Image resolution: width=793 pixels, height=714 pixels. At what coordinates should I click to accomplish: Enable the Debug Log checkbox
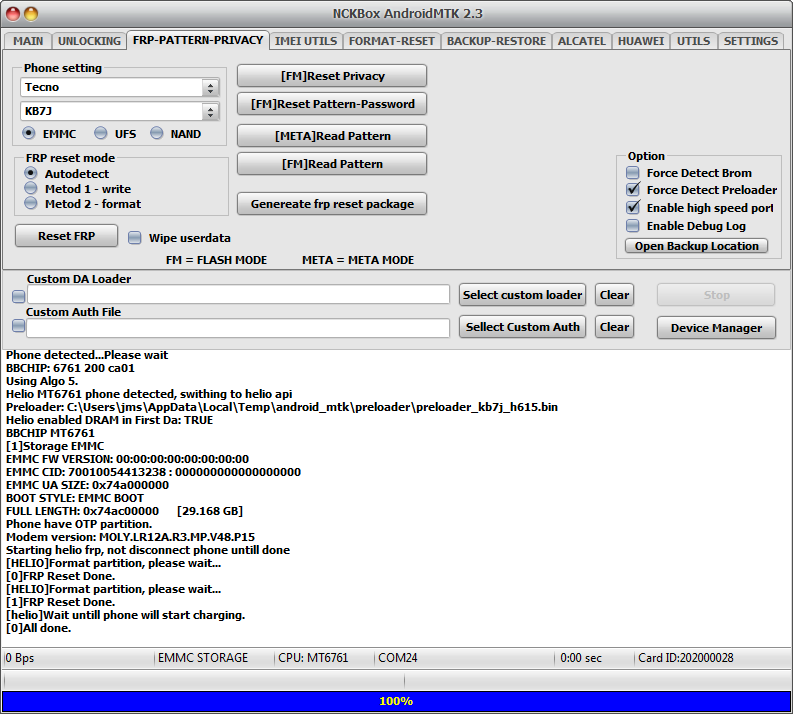pos(633,226)
